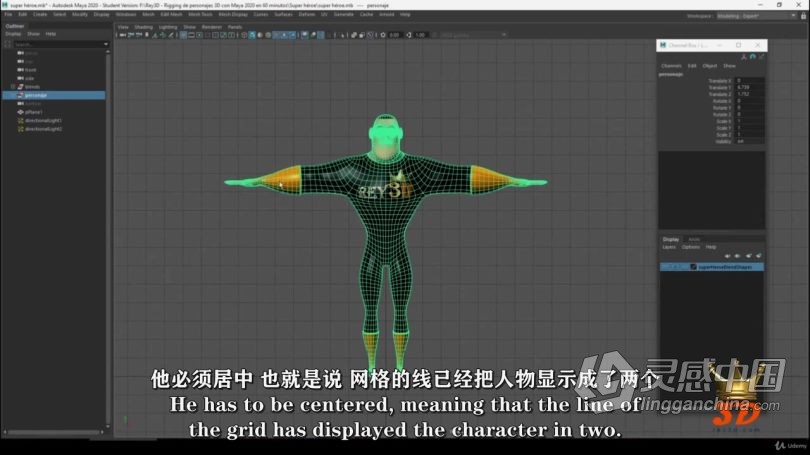Open the Channels menu in Channel Box
Viewport: 810px width, 455px height.
671,66
